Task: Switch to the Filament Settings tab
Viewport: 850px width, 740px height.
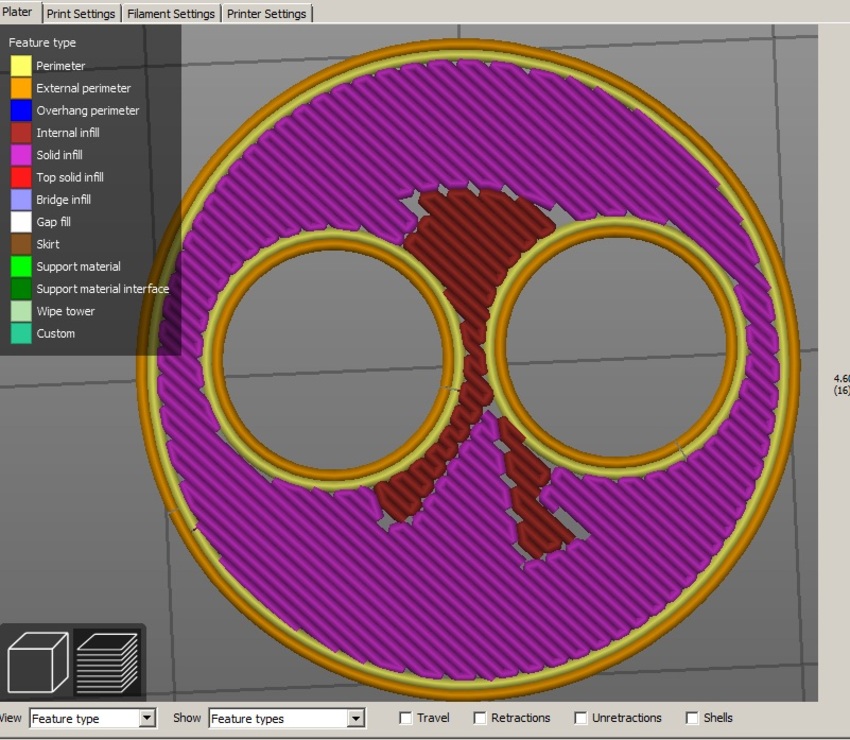Action: coord(170,14)
